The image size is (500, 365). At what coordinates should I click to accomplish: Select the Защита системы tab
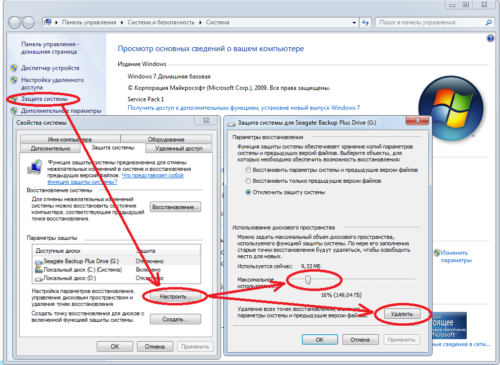113,147
